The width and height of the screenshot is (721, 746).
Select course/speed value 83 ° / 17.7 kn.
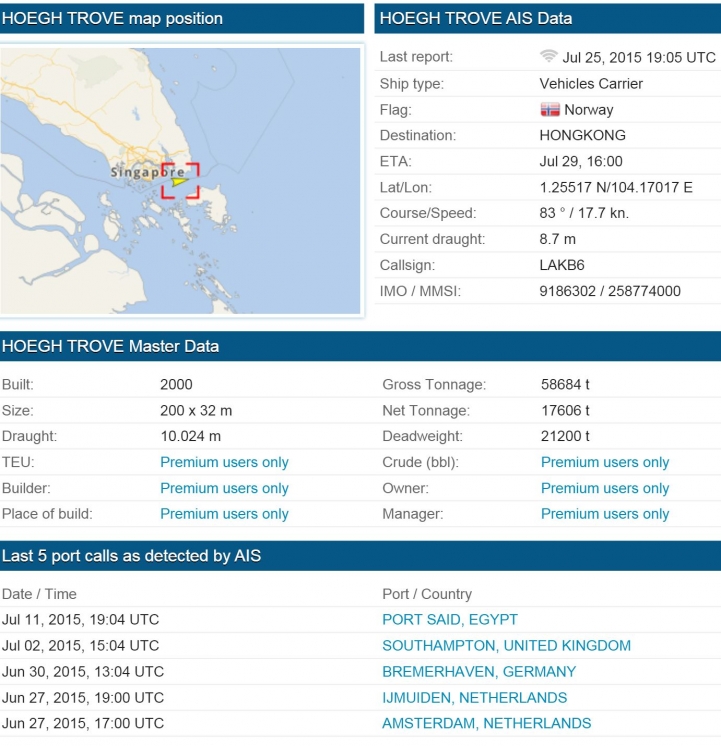(584, 213)
